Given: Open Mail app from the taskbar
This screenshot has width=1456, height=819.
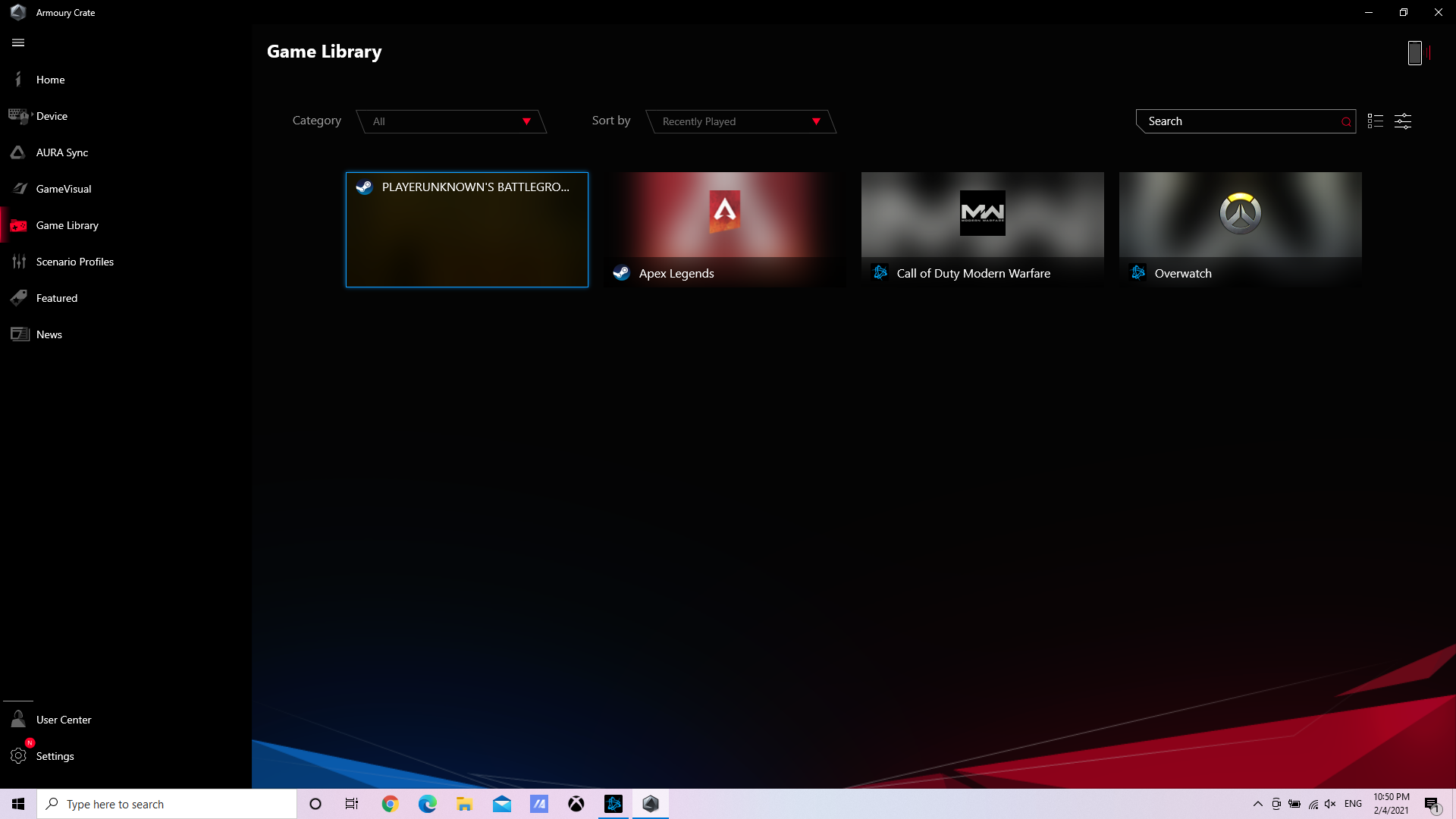Looking at the screenshot, I should pos(501,804).
